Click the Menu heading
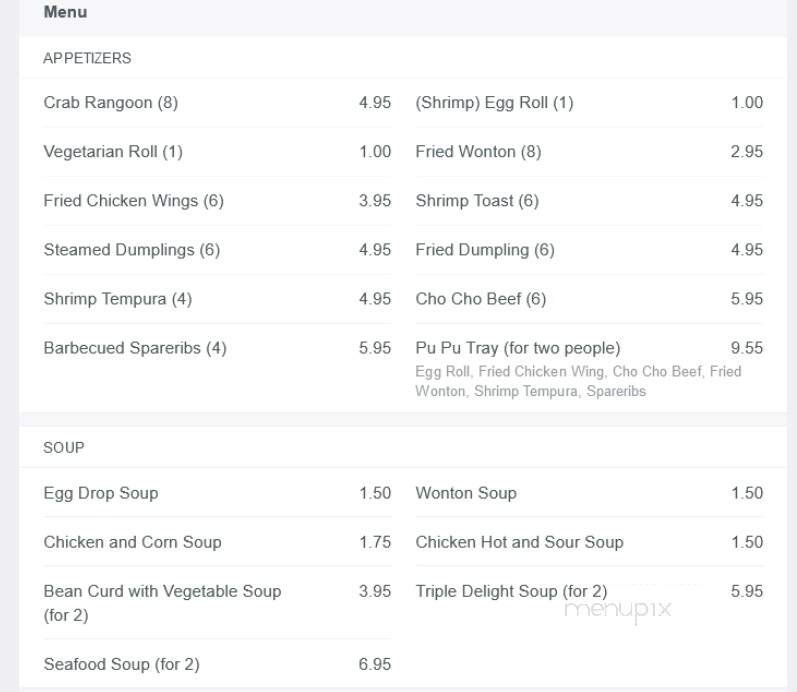 (65, 12)
